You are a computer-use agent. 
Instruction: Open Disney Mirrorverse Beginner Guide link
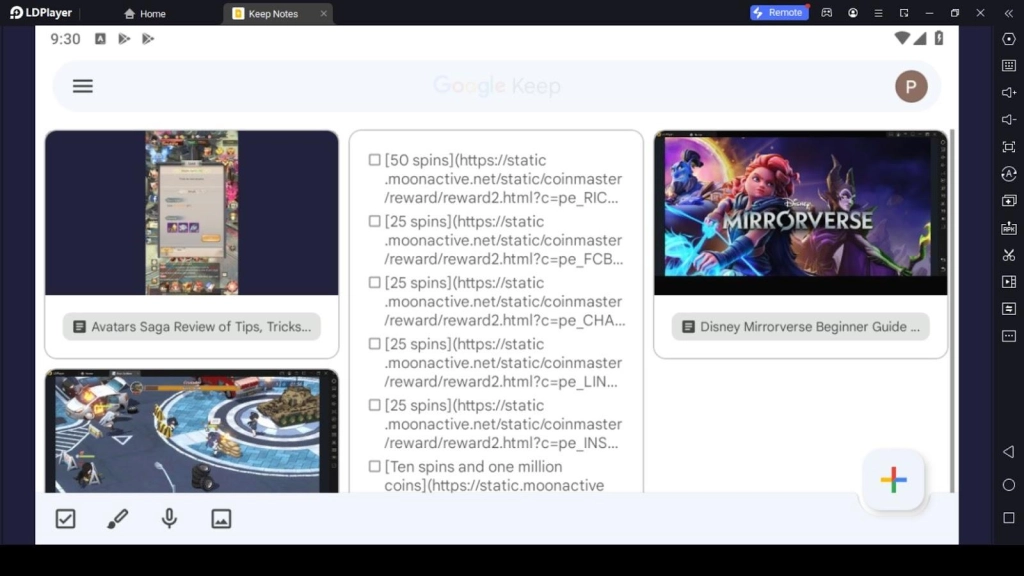click(800, 327)
